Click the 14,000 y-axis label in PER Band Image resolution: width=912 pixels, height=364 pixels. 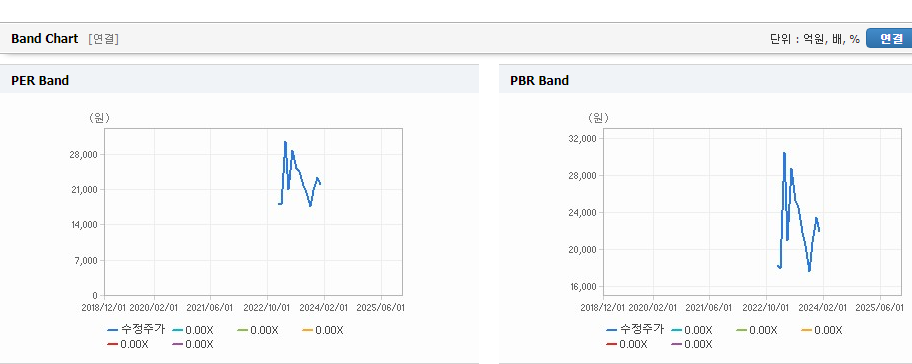[85, 225]
